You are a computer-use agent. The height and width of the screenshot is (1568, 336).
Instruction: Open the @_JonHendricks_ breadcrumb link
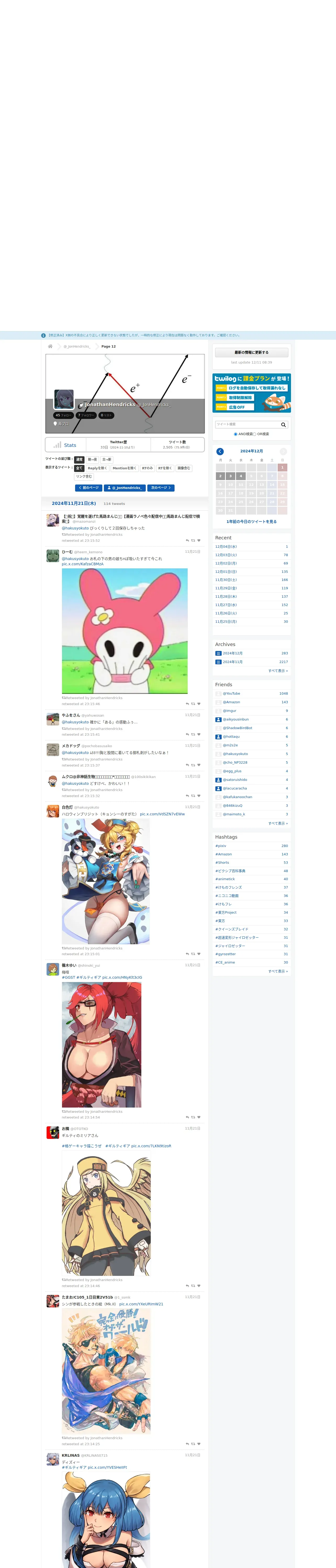[77, 346]
